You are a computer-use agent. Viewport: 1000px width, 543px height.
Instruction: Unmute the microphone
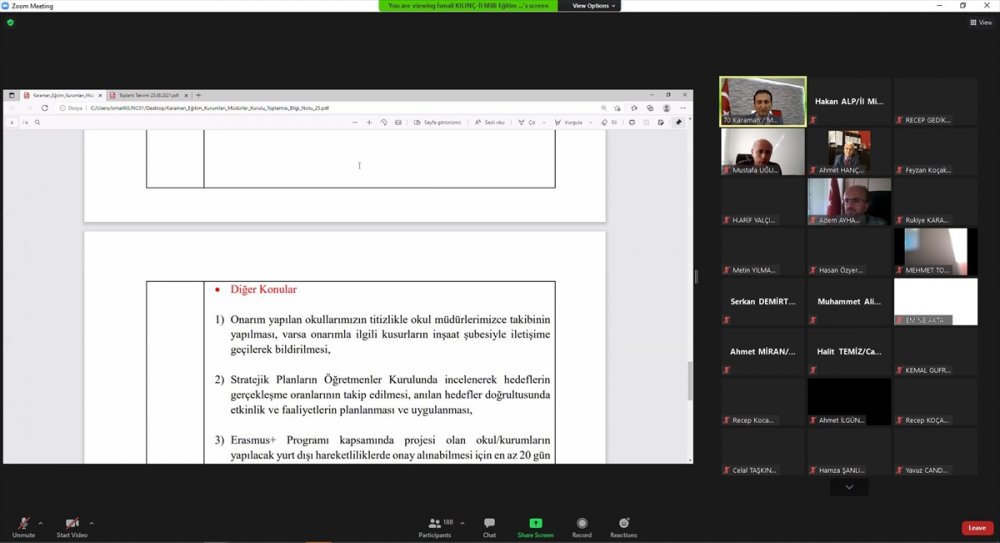[23, 527]
